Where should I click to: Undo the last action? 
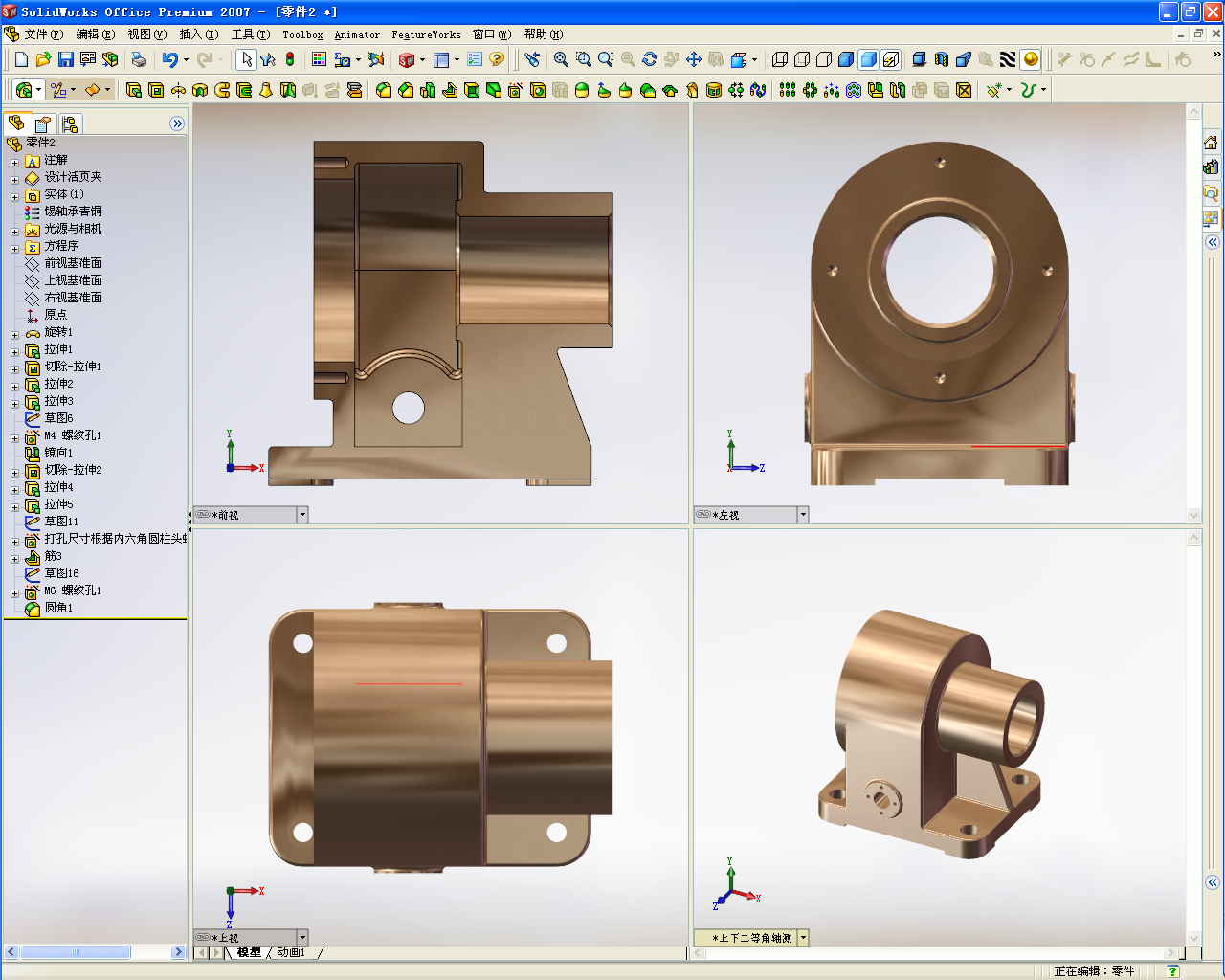point(169,59)
